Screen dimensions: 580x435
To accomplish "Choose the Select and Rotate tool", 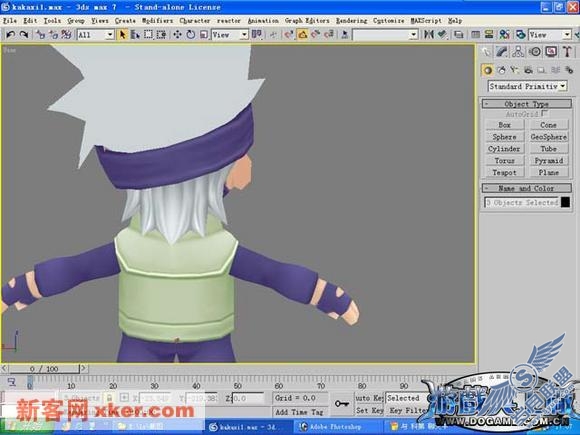I will [x=190, y=34].
